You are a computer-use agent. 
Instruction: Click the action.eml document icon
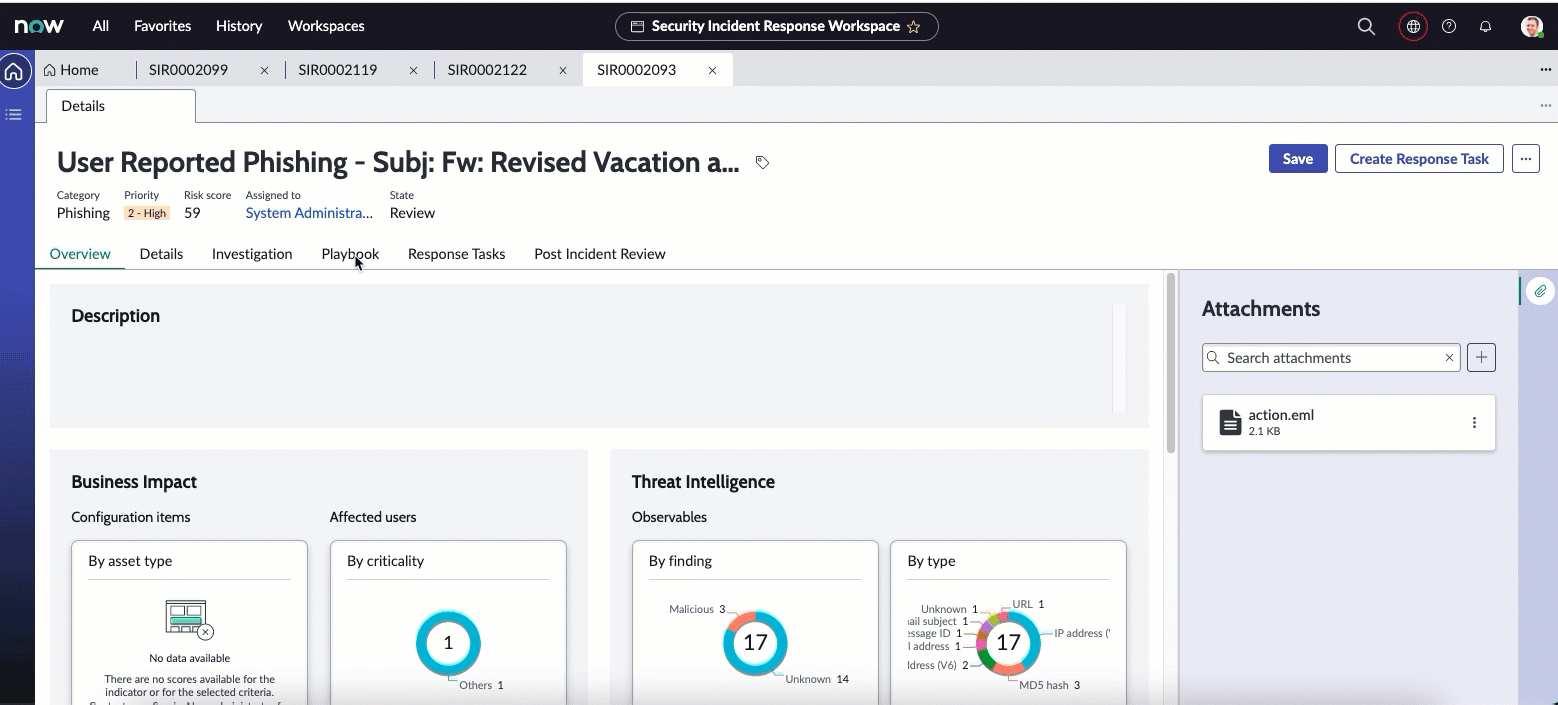coord(1230,423)
